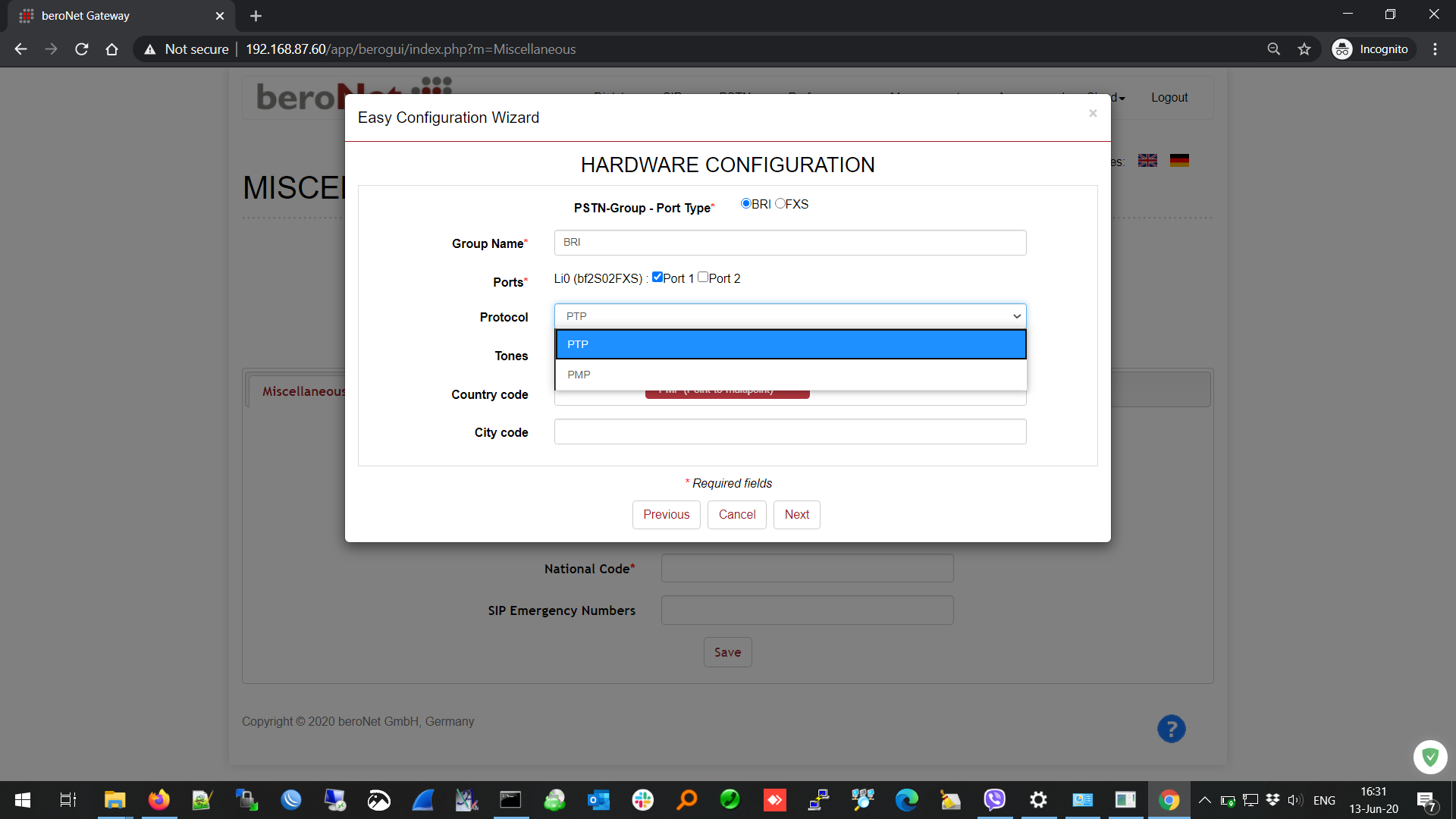Select the FXS port type radio button
1456x819 pixels.
click(780, 203)
